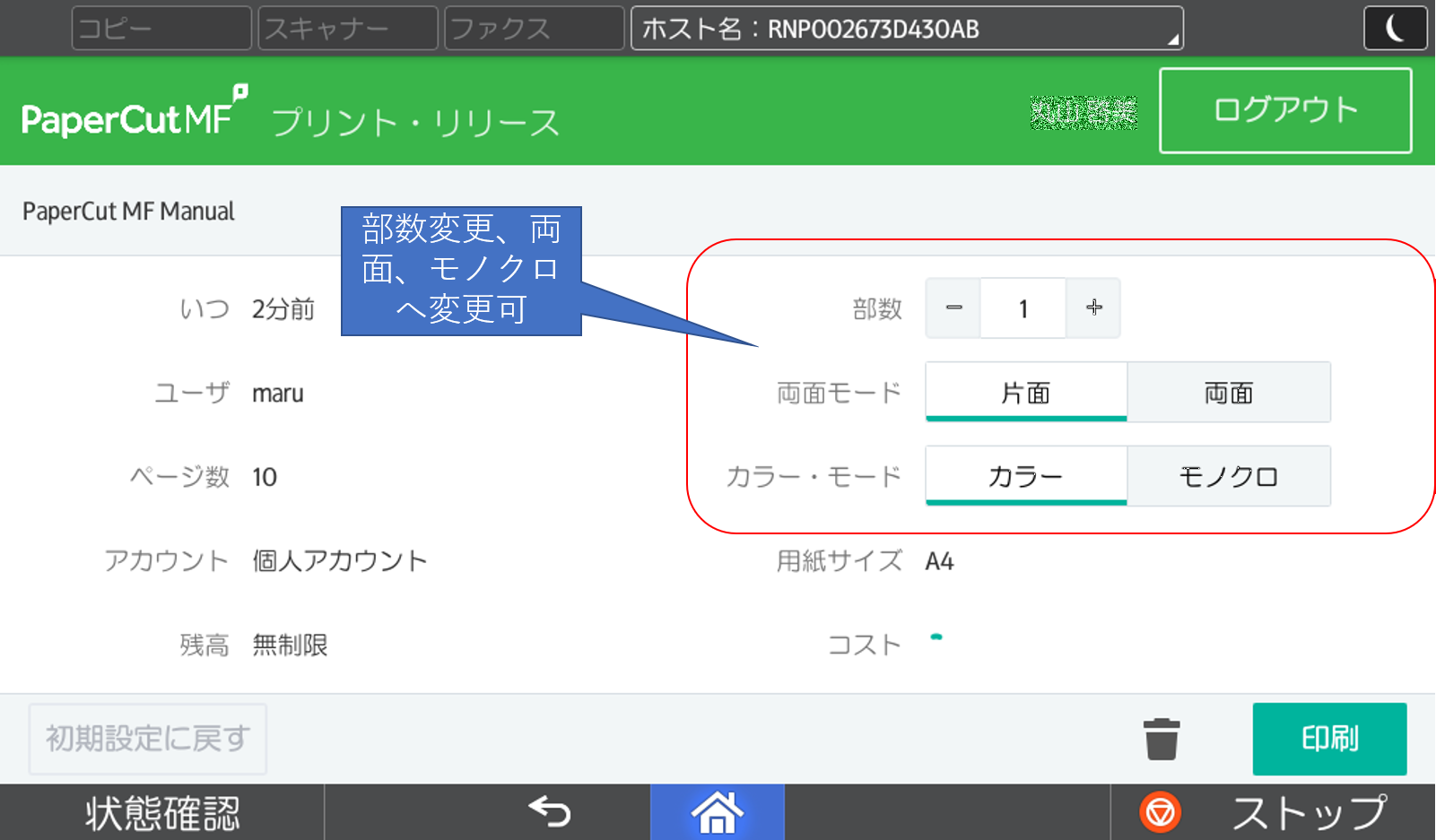Click the プリント・リリース header title
This screenshot has height=840, width=1436.
tap(415, 122)
